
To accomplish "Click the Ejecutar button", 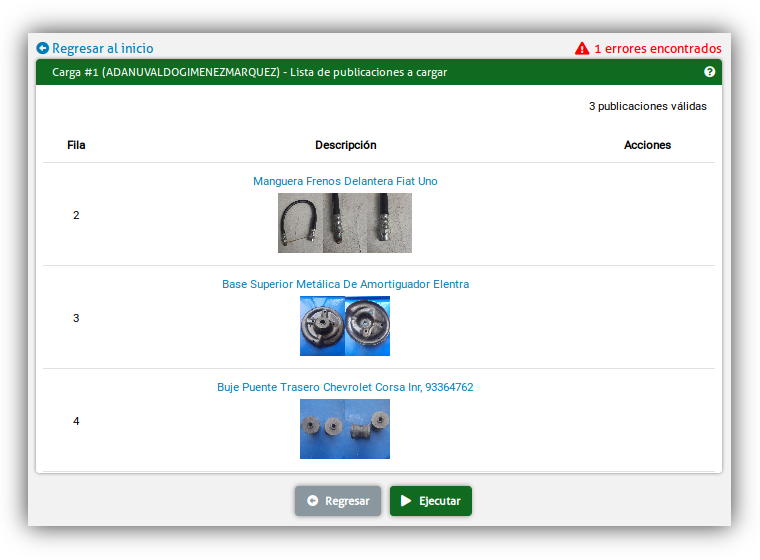I will point(430,501).
